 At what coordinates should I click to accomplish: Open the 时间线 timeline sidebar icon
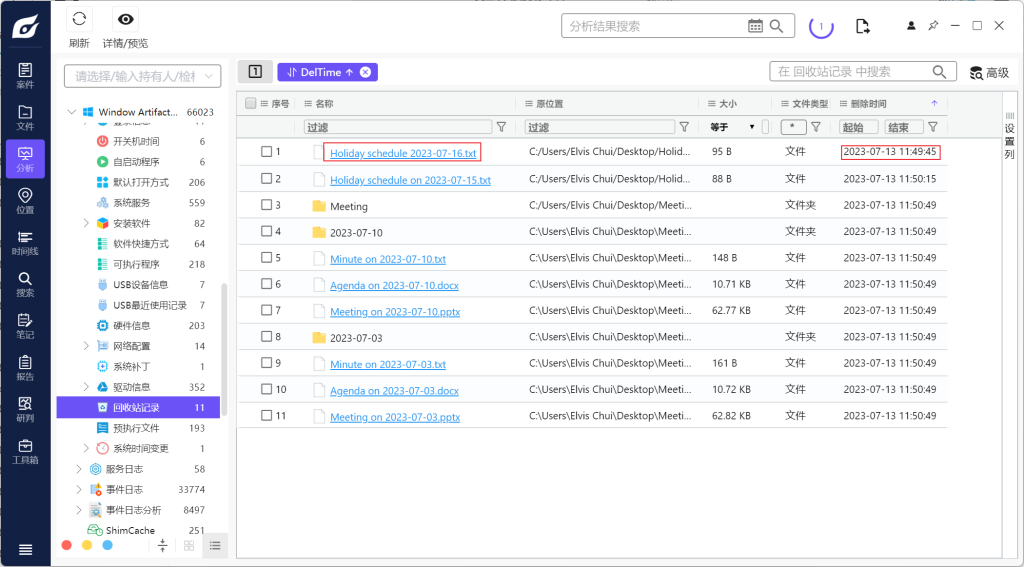25,243
